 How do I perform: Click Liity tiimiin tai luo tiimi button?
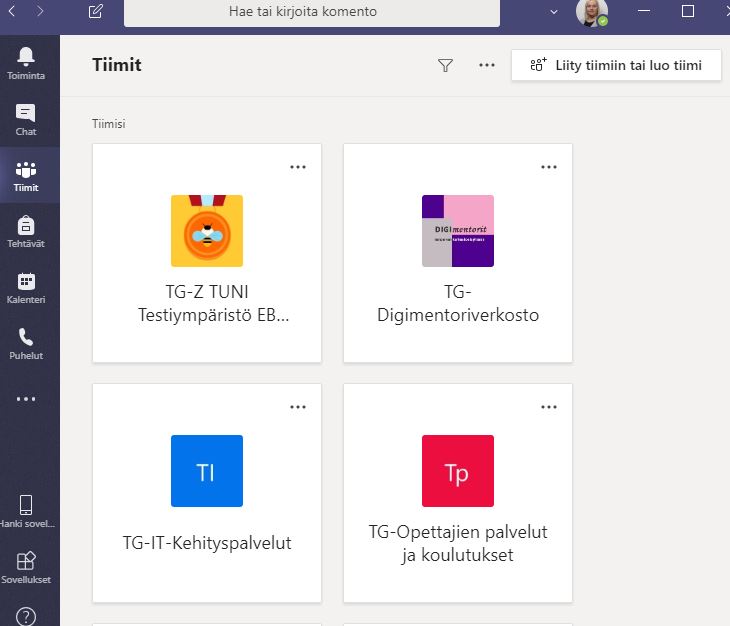click(x=616, y=65)
